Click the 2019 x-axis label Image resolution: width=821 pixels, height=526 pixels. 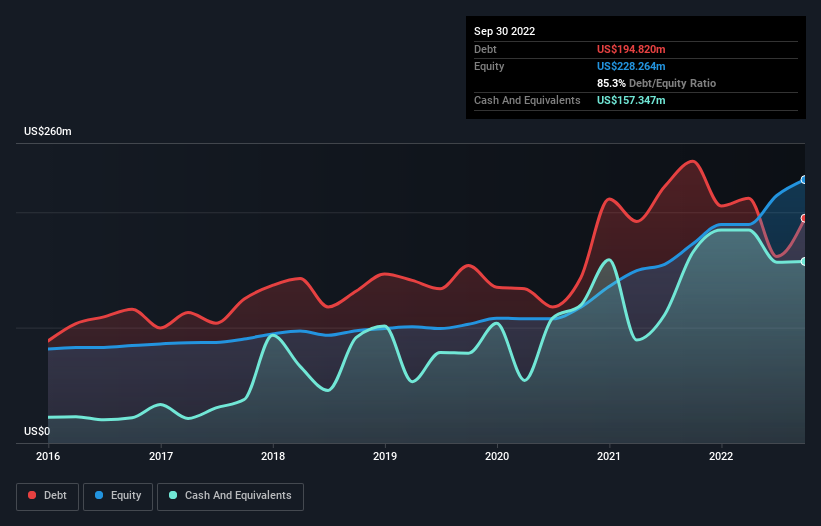[385, 456]
